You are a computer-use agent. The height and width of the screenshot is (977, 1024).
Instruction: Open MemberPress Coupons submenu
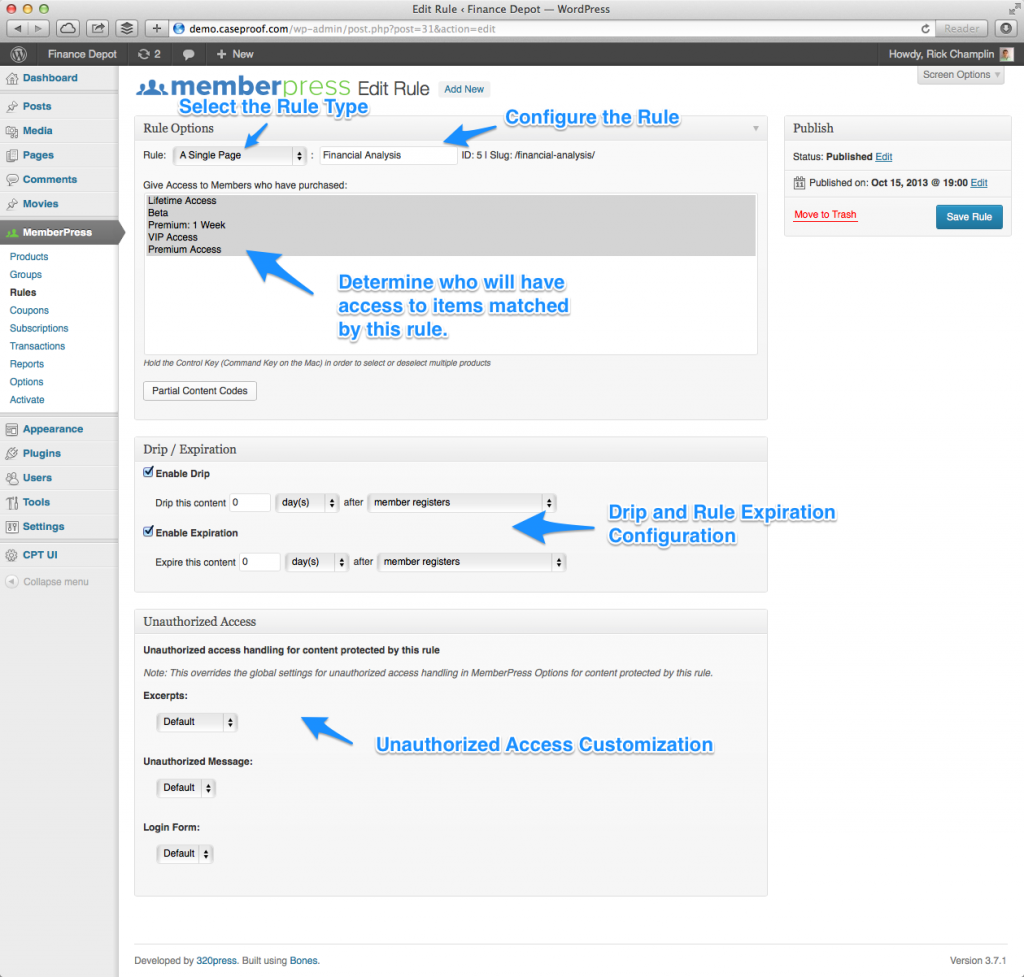pos(29,311)
